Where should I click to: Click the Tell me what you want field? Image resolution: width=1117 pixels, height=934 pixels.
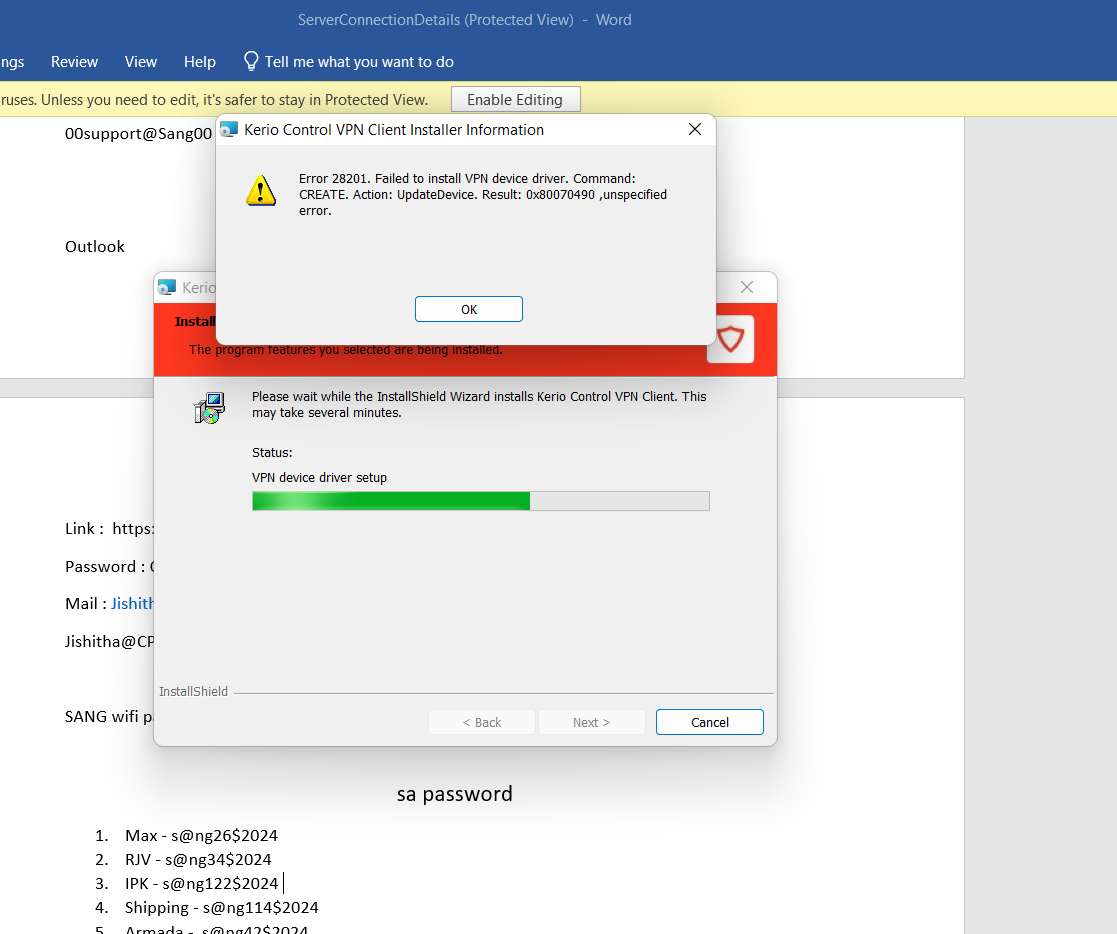click(359, 62)
